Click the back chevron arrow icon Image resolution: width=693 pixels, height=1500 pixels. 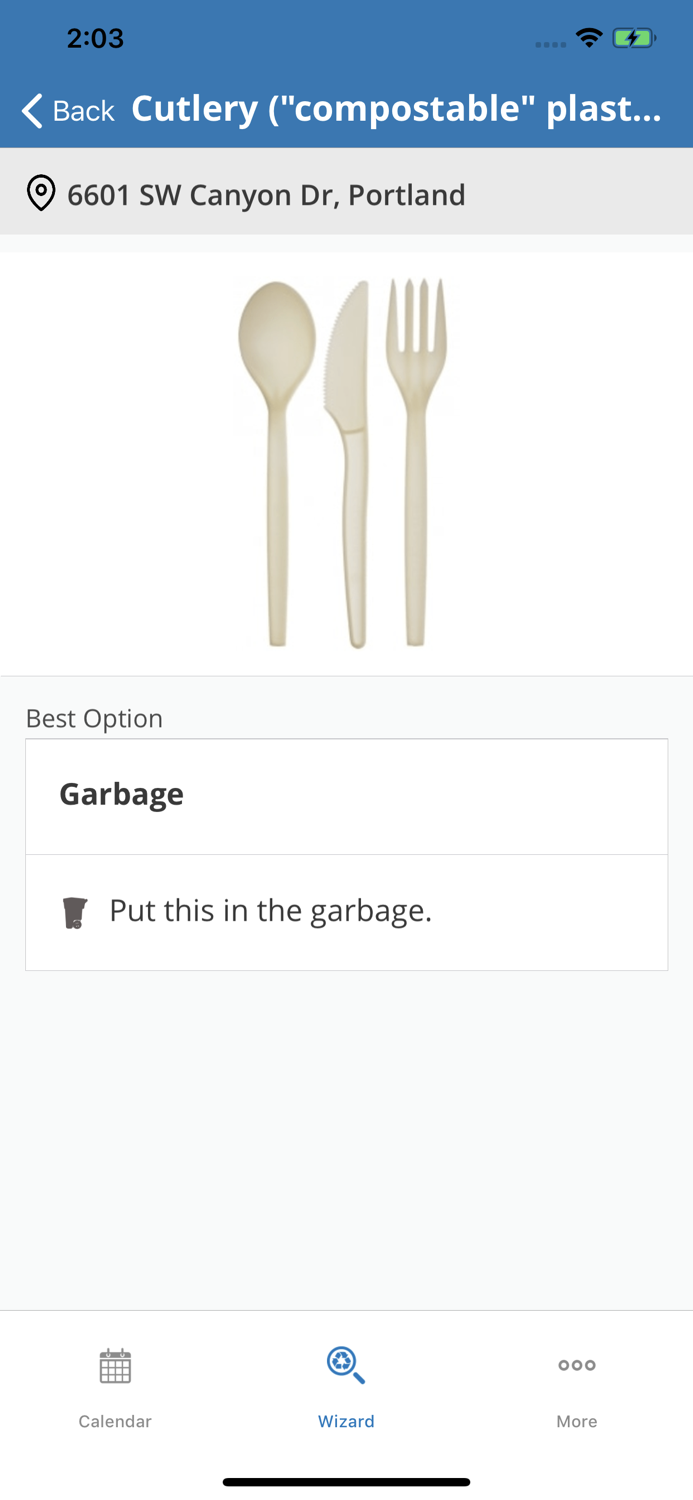(x=29, y=109)
